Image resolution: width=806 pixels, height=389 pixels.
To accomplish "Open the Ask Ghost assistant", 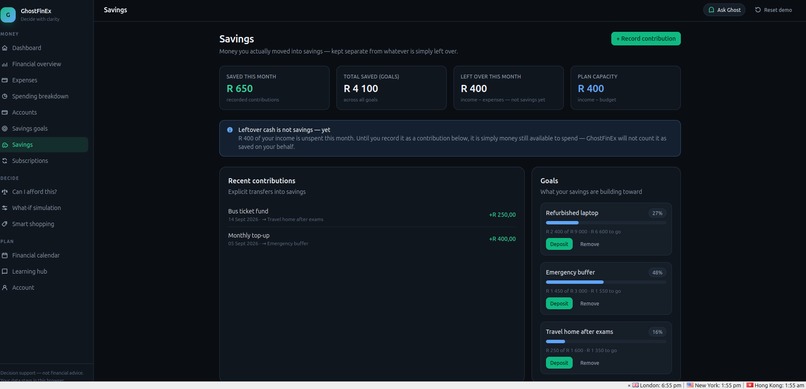I will pos(724,10).
